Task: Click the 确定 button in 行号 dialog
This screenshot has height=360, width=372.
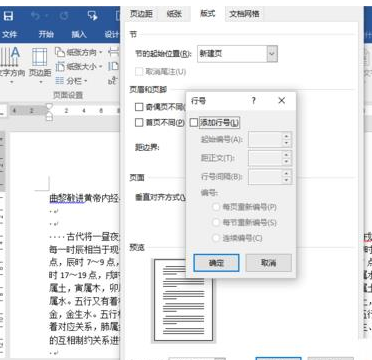Action: coord(216,263)
